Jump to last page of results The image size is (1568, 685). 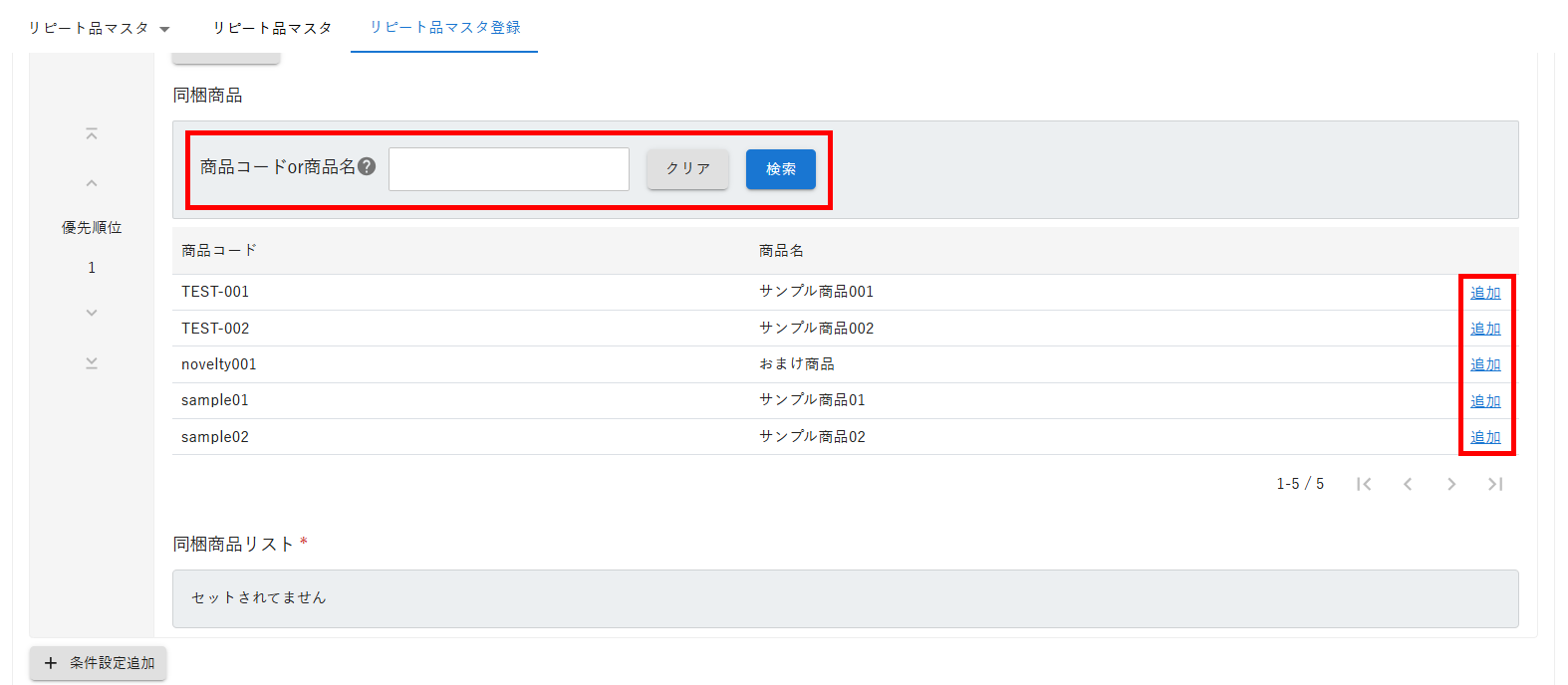tap(1495, 484)
